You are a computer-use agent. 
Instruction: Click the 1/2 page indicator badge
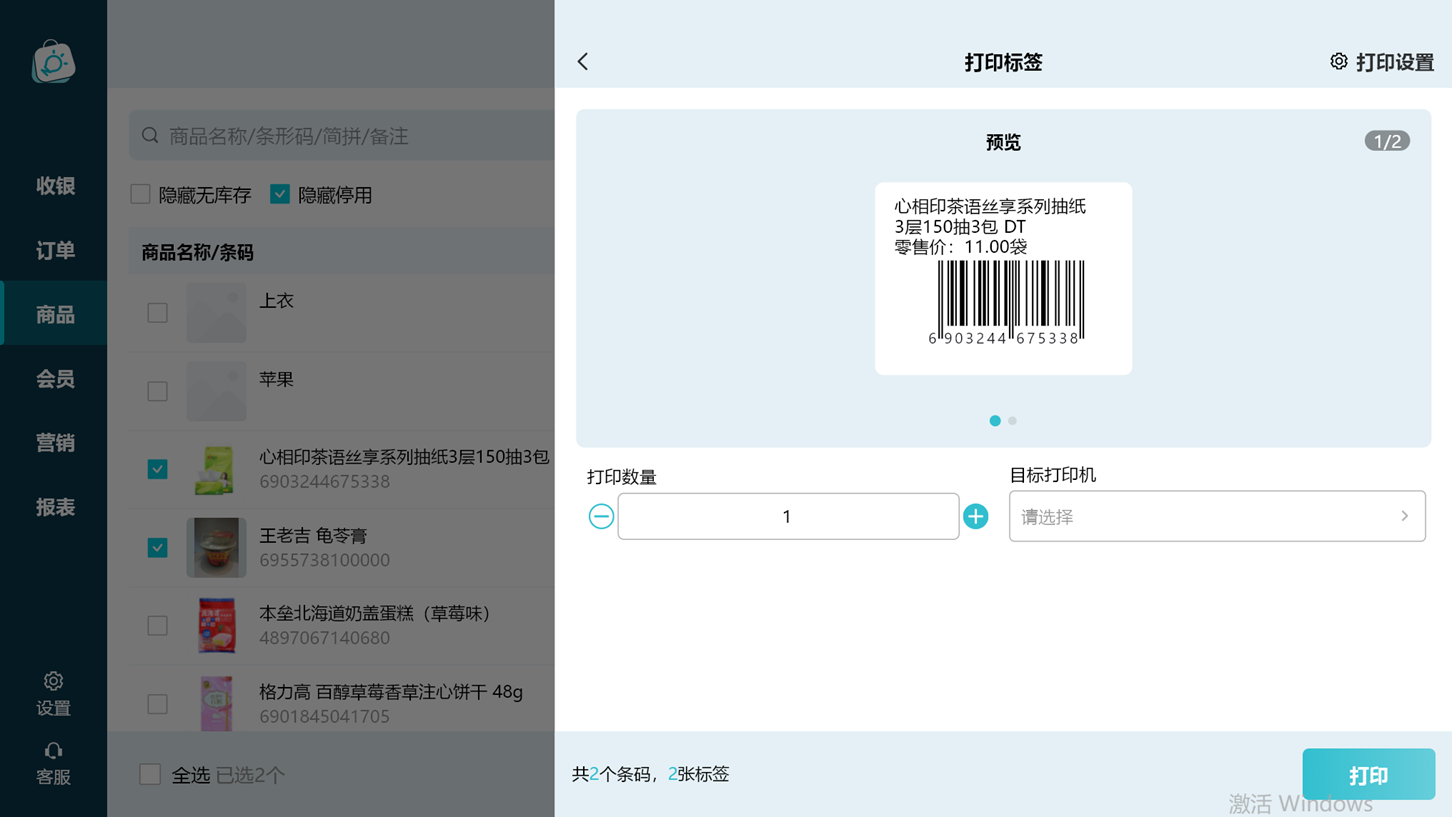point(1387,141)
